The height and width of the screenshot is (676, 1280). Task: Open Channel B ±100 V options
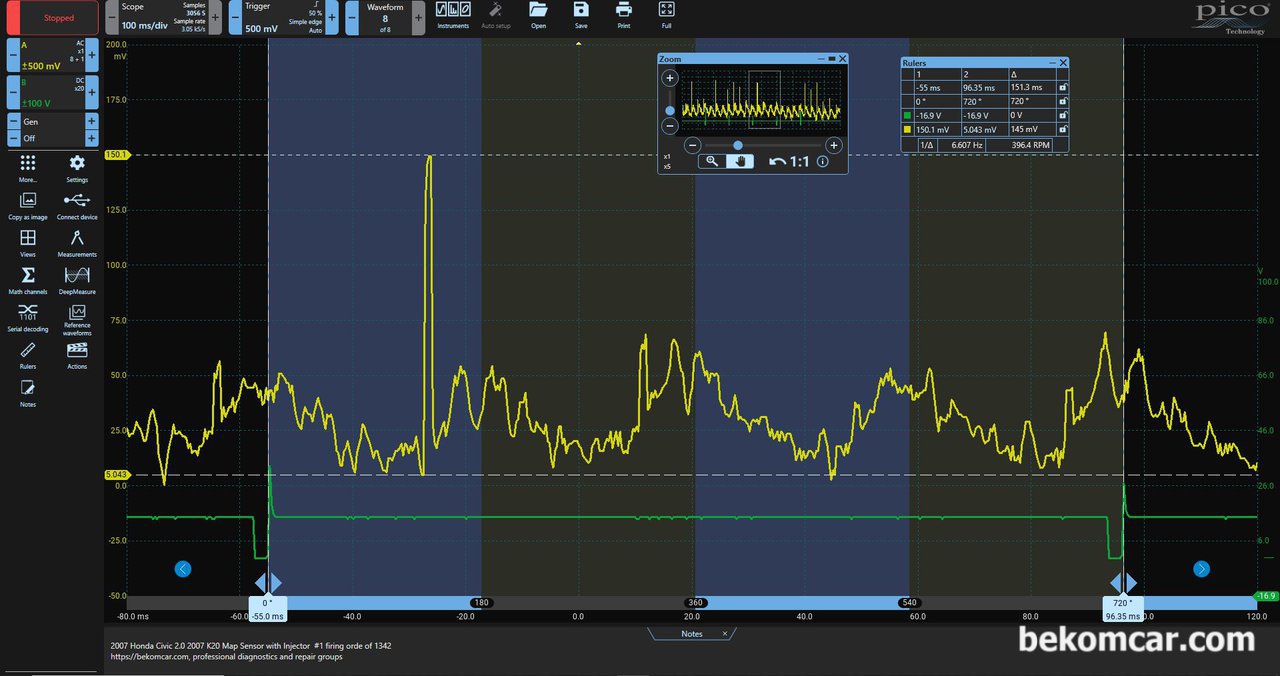click(x=53, y=93)
